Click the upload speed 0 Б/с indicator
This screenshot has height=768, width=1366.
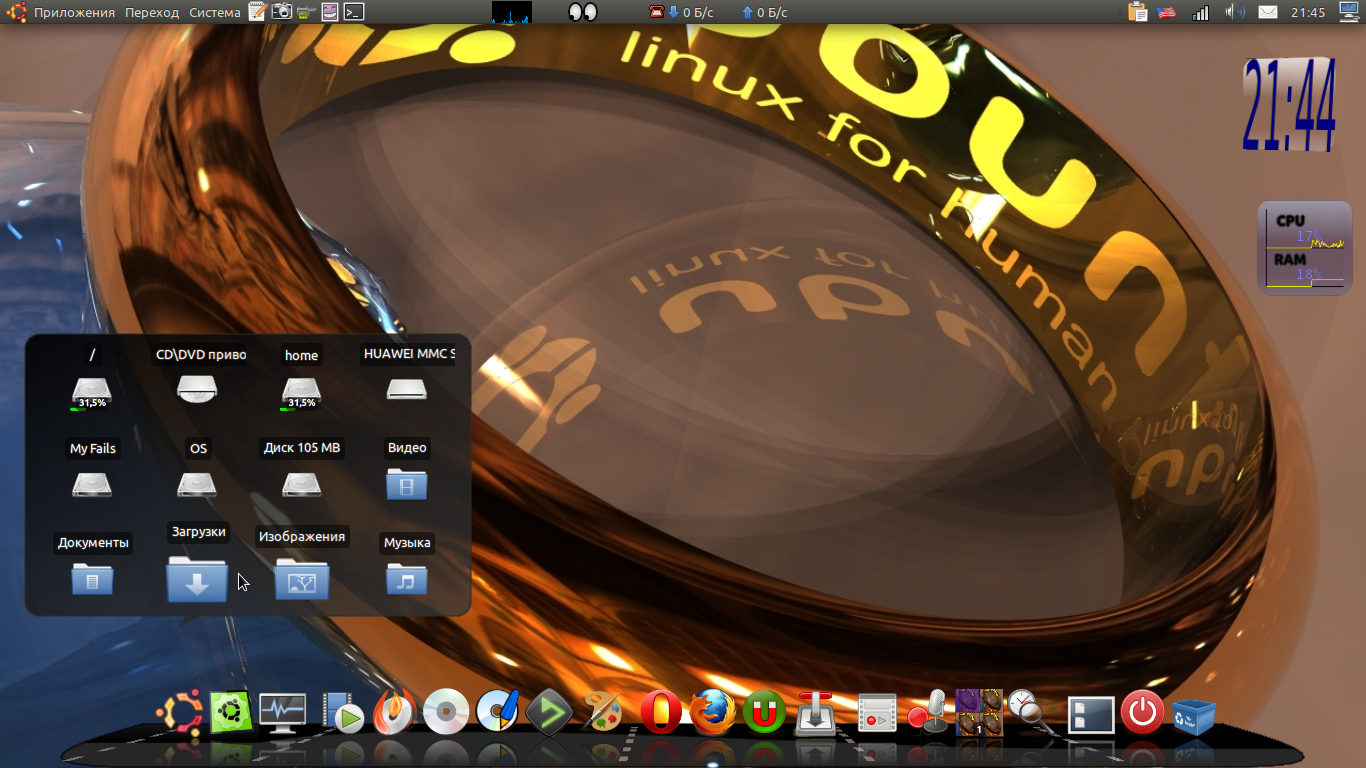click(765, 12)
